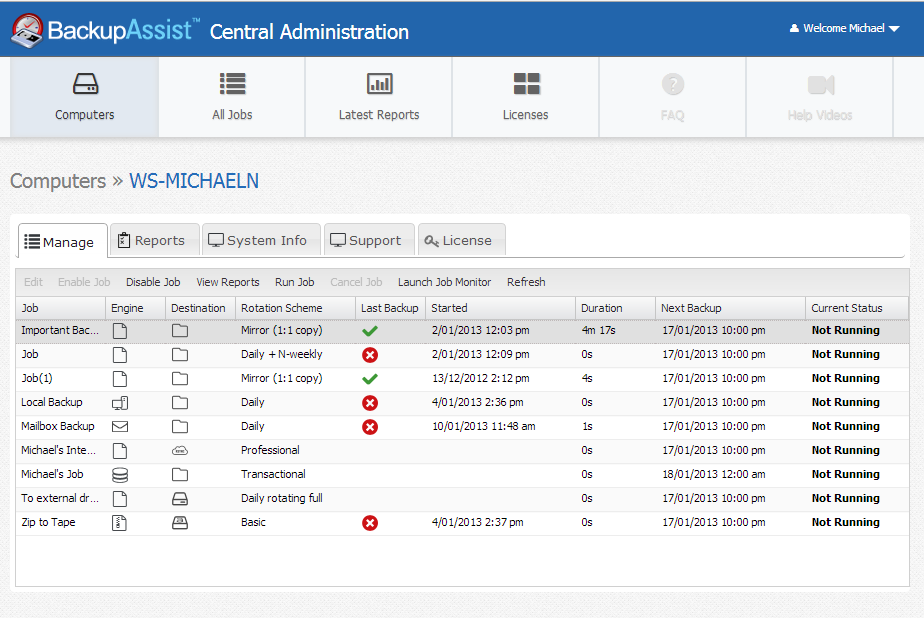Sort by the Destination column header
The image size is (924, 618).
[x=200, y=308]
